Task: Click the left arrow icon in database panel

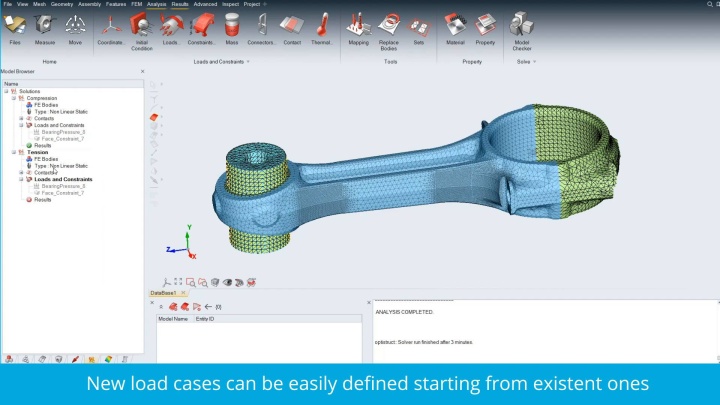Action: pos(208,307)
